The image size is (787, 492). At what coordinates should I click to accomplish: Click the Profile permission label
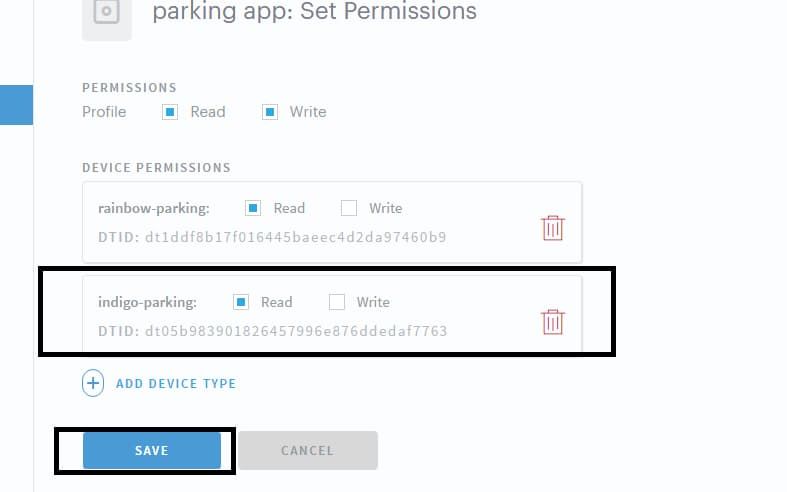coord(104,112)
